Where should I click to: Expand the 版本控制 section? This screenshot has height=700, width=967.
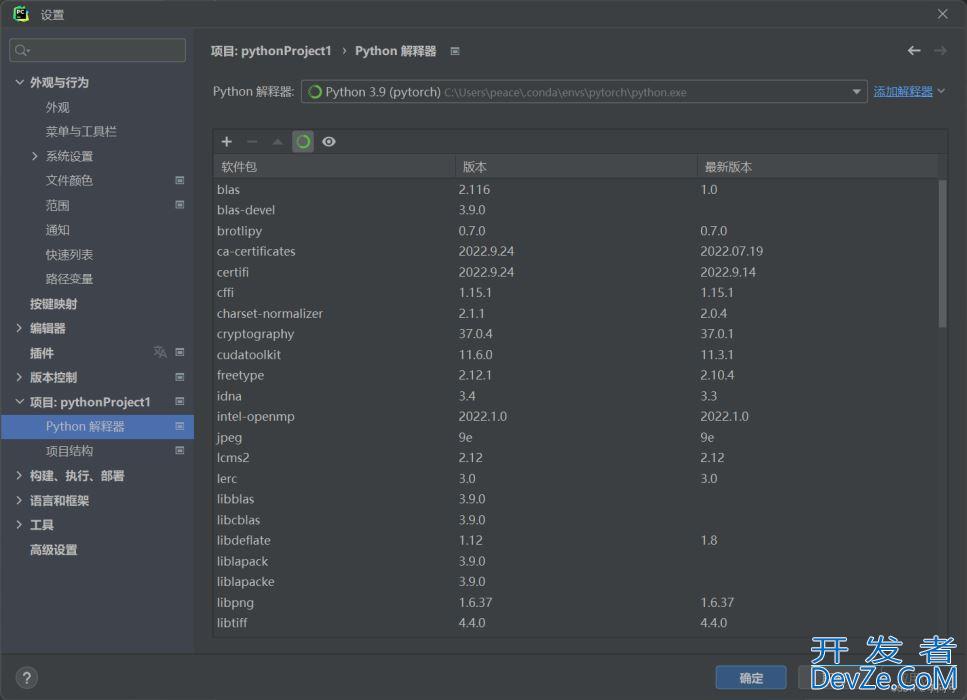point(19,377)
